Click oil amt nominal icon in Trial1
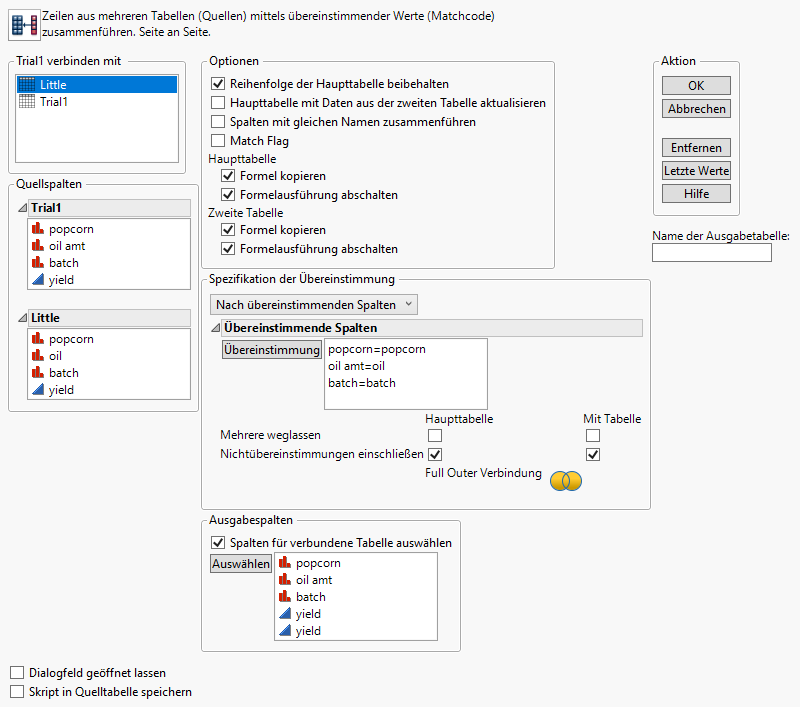This screenshot has width=800, height=707. (38, 245)
